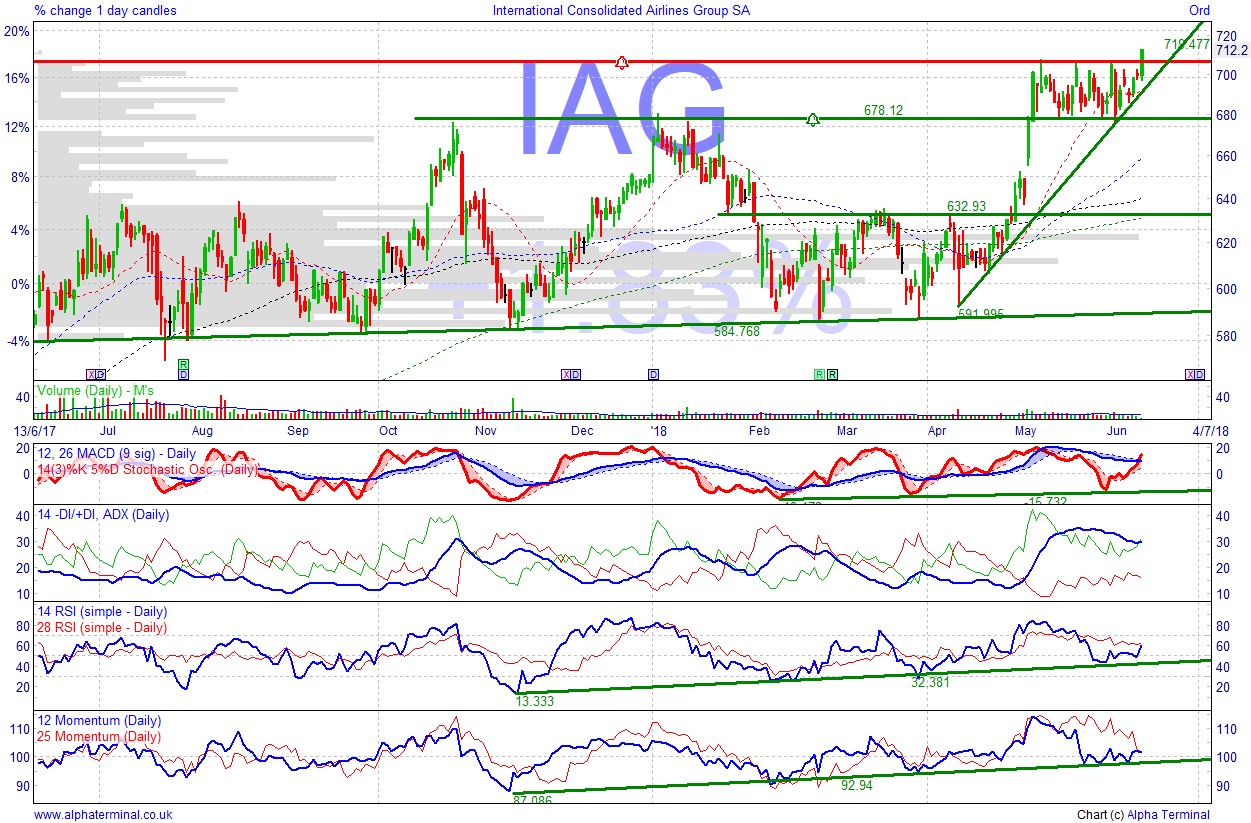Click the International Consolidated Airlines Group SA title

pyautogui.click(x=621, y=10)
